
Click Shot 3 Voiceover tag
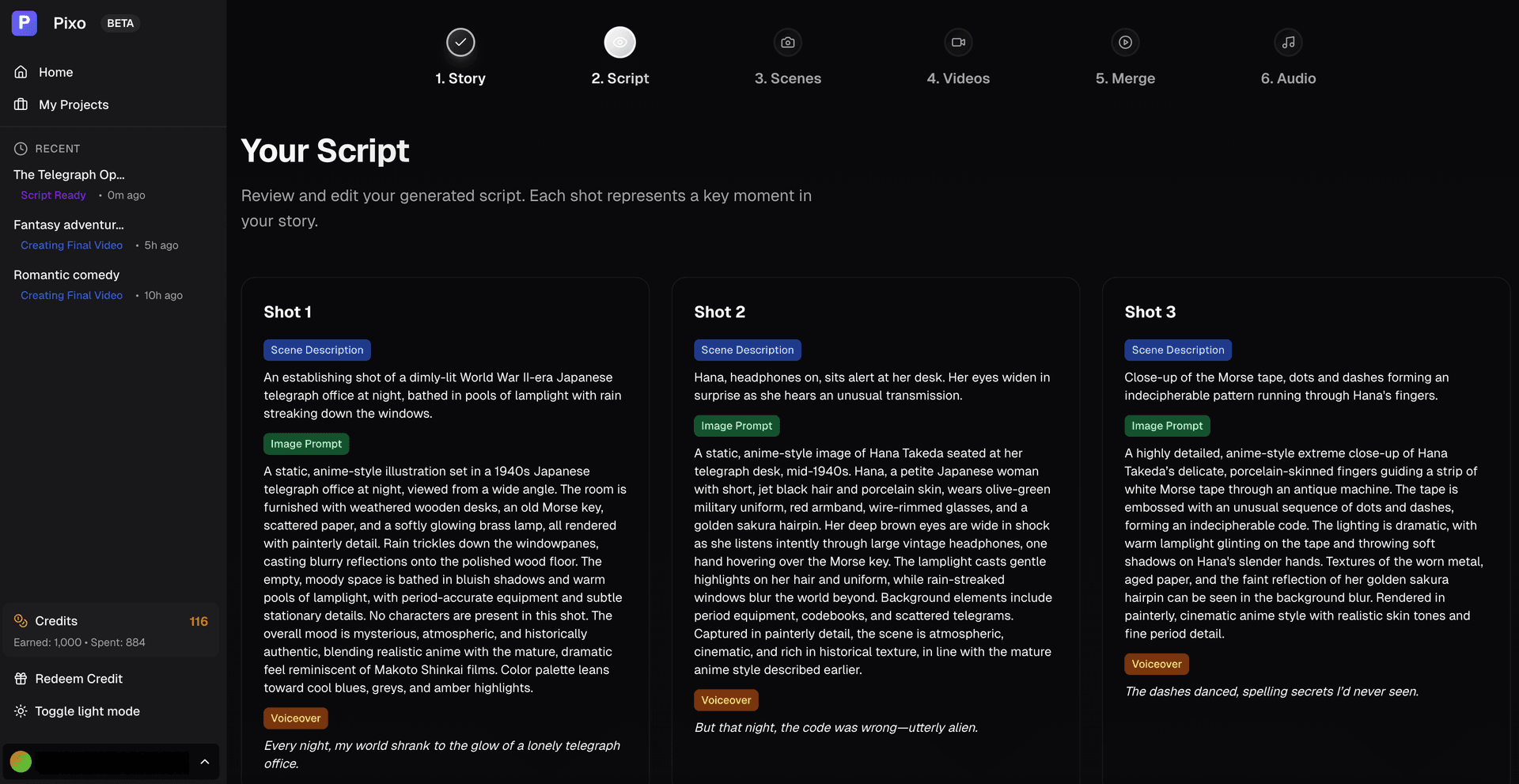(1157, 664)
